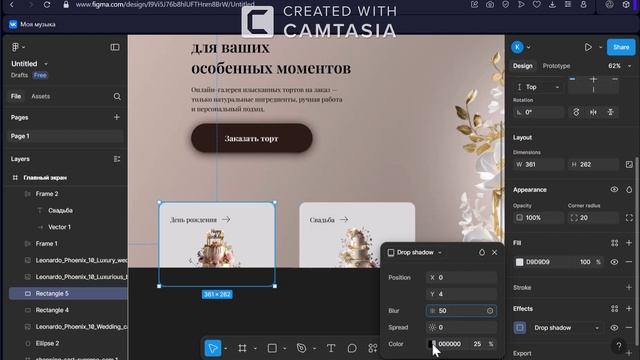The width and height of the screenshot is (640, 360).
Task: Switch to the Design tab
Action: pos(523,66)
